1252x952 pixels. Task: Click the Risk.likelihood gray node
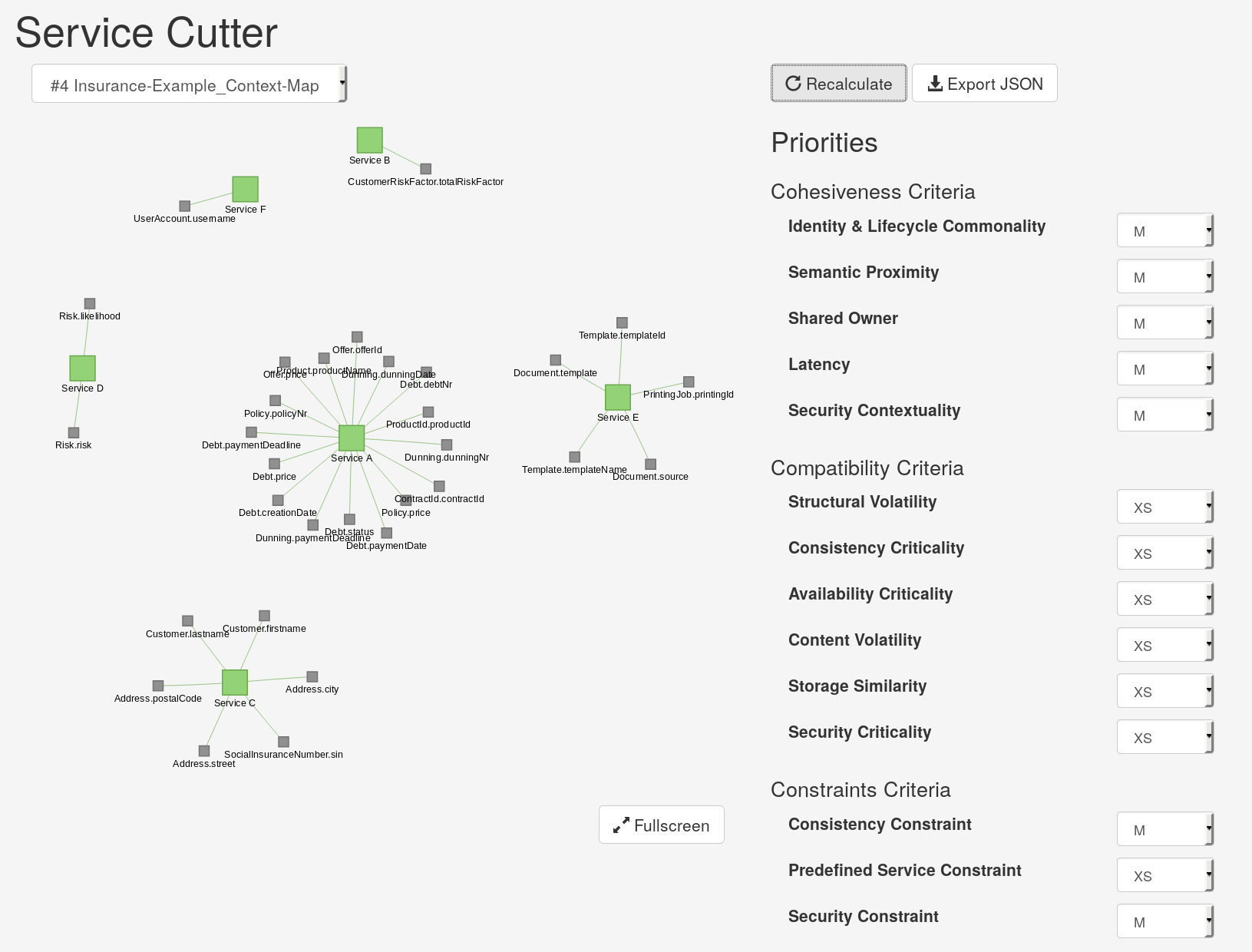(90, 303)
